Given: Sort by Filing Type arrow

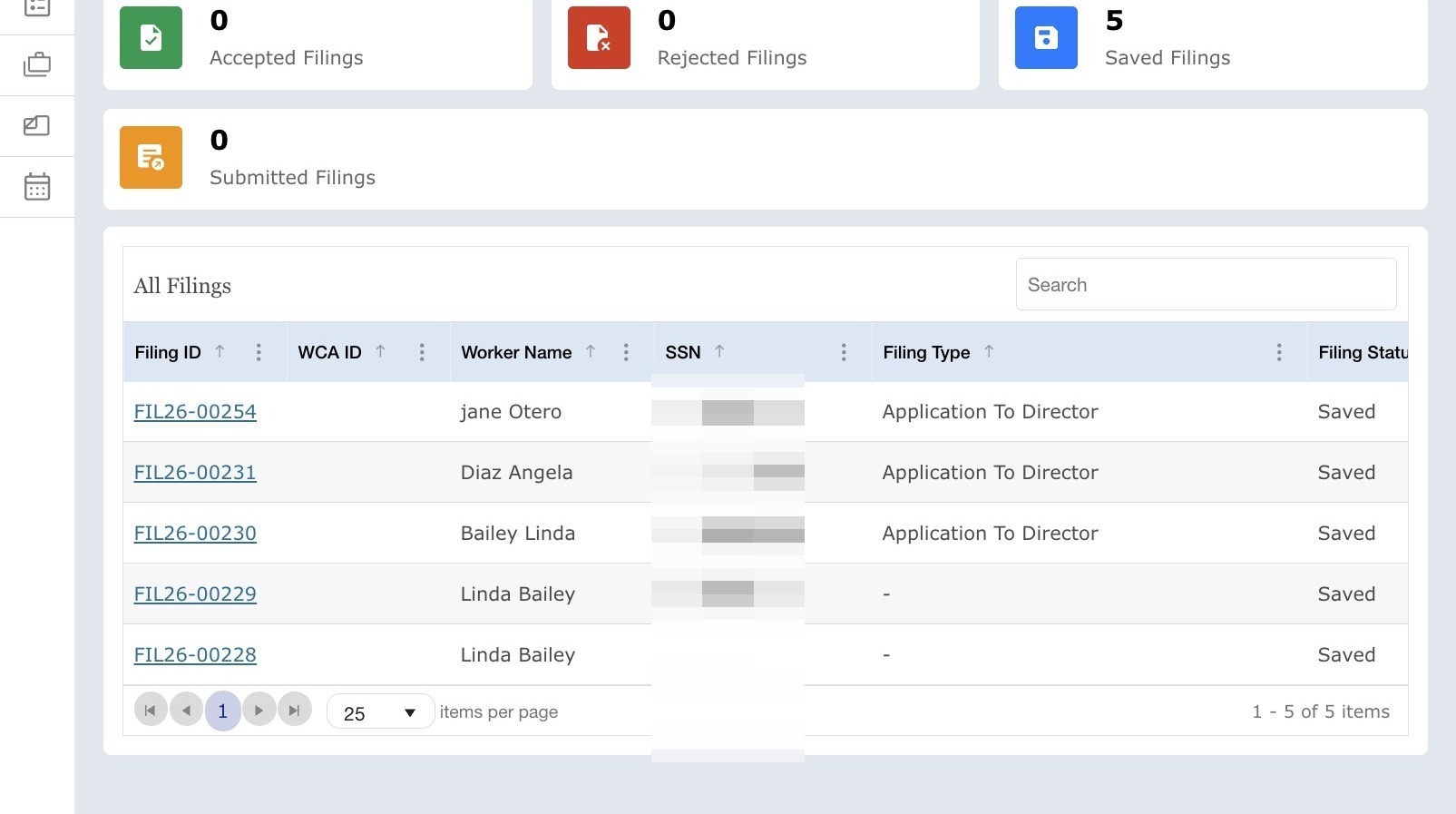Looking at the screenshot, I should [x=989, y=351].
